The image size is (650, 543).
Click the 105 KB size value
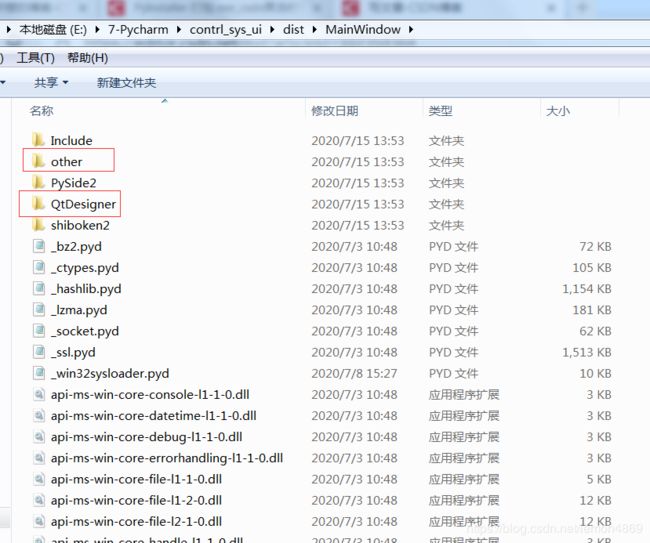[592, 267]
